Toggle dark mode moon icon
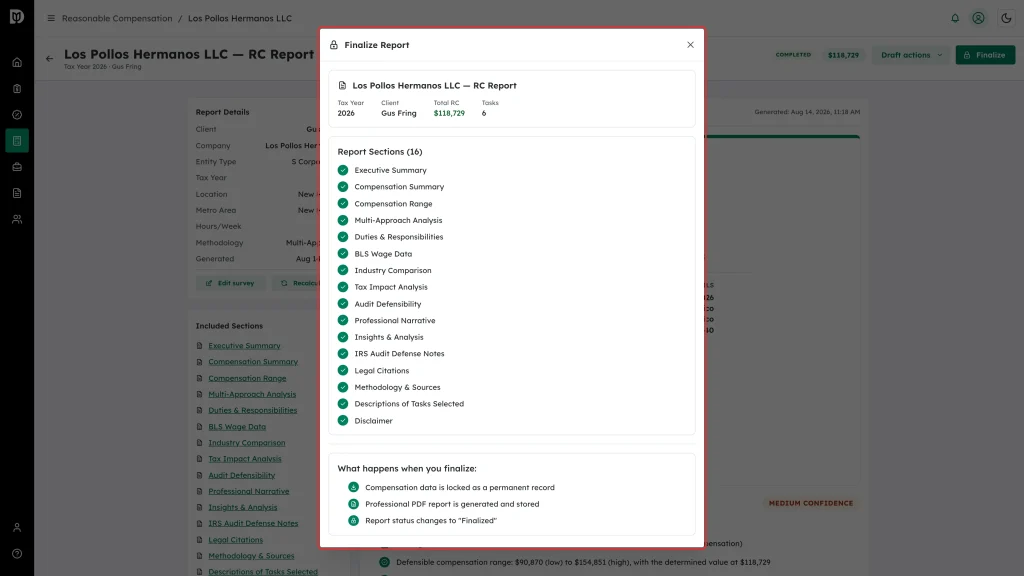This screenshot has height=576, width=1024. (1006, 18)
